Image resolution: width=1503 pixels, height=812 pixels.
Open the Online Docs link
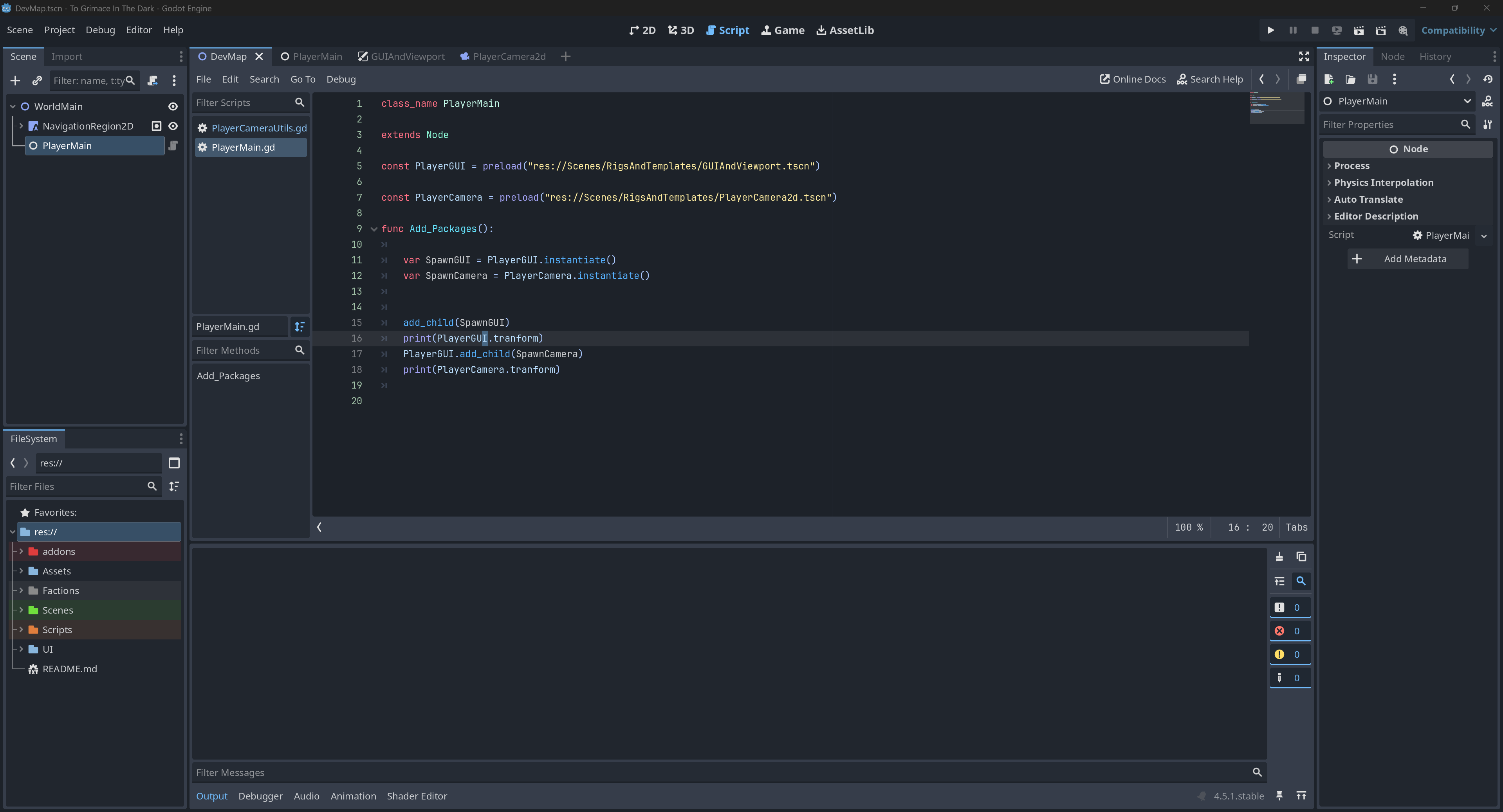[1132, 79]
